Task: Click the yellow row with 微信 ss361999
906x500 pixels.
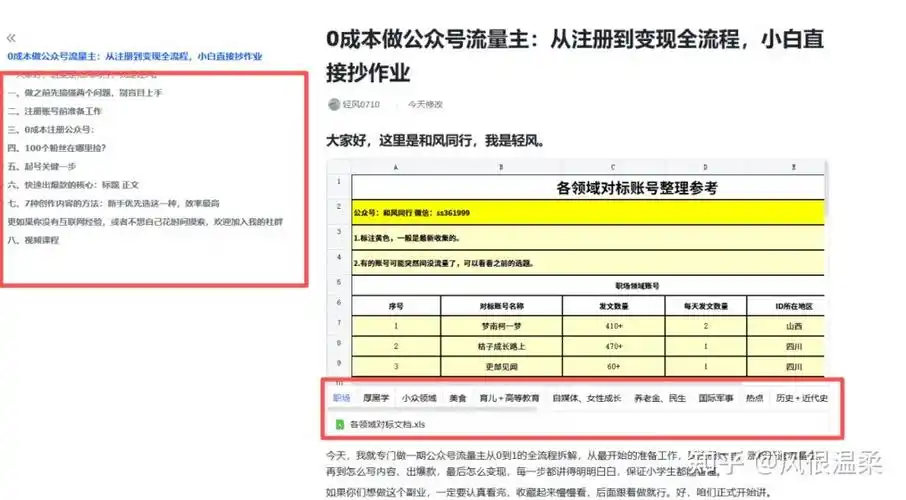Action: point(588,213)
